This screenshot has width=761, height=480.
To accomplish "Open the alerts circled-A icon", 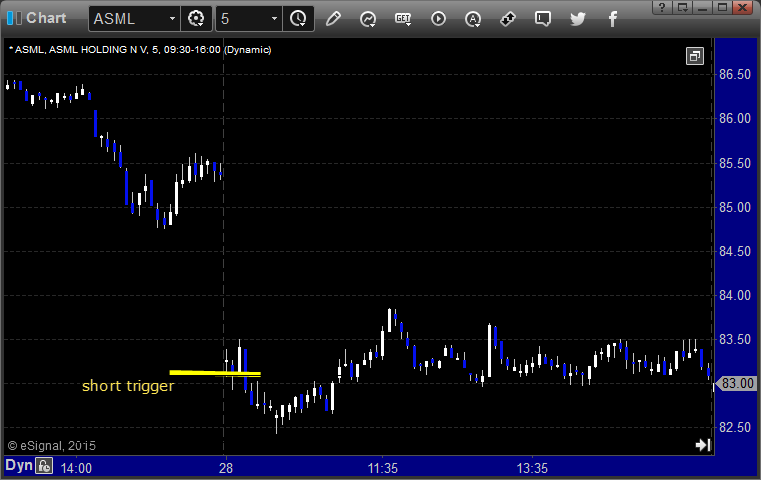I will pyautogui.click(x=473, y=19).
